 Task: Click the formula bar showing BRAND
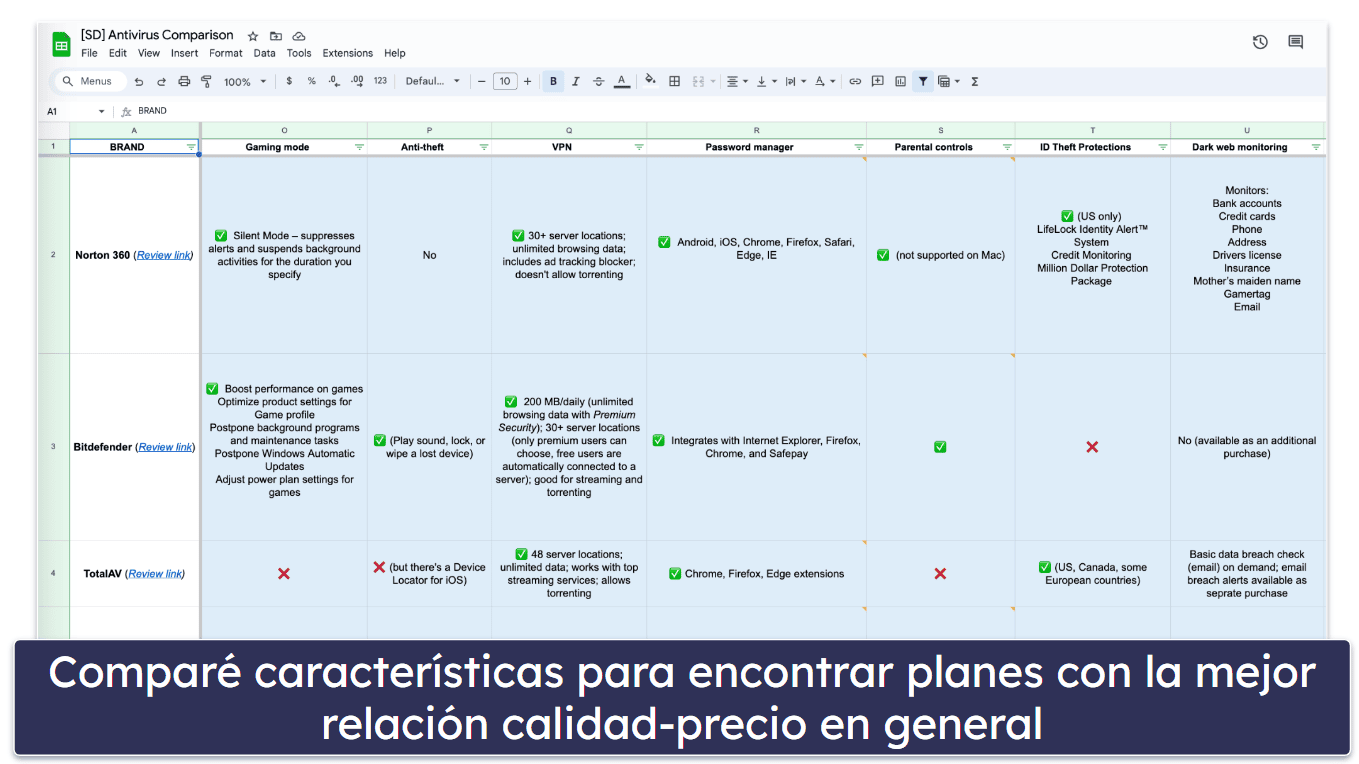tap(730, 111)
